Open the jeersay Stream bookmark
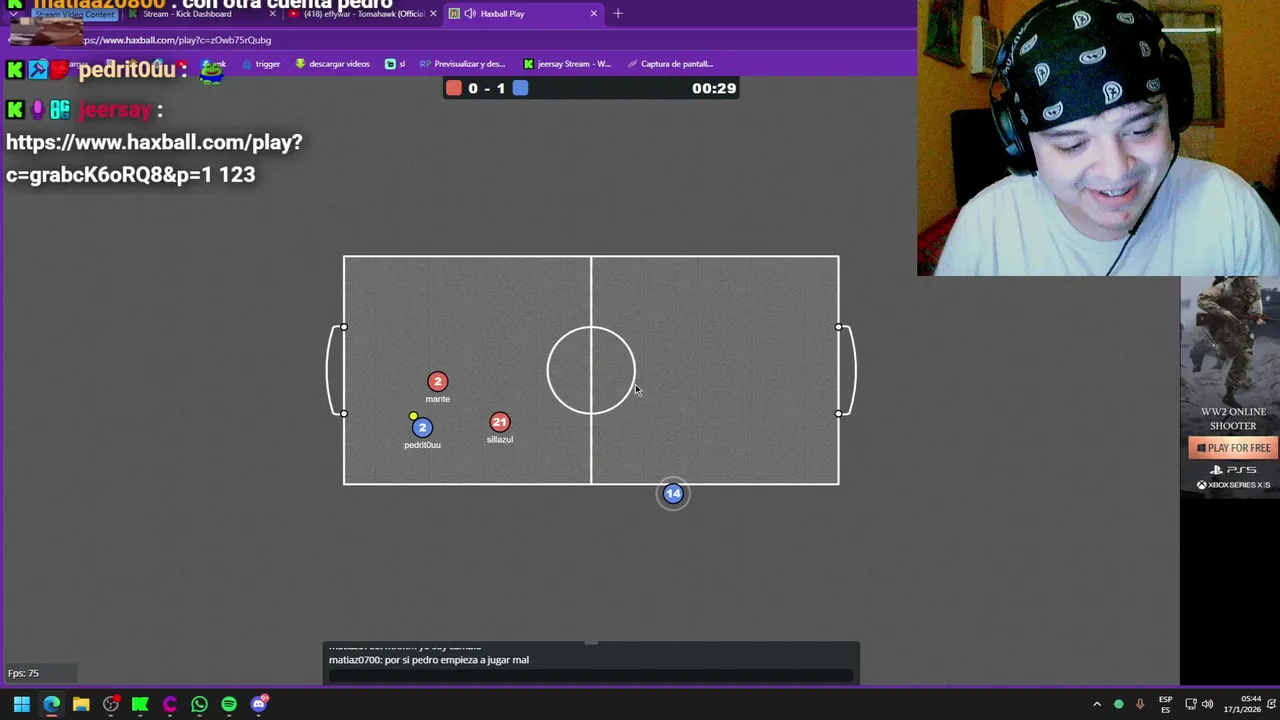Viewport: 1280px width, 720px height. (x=567, y=64)
